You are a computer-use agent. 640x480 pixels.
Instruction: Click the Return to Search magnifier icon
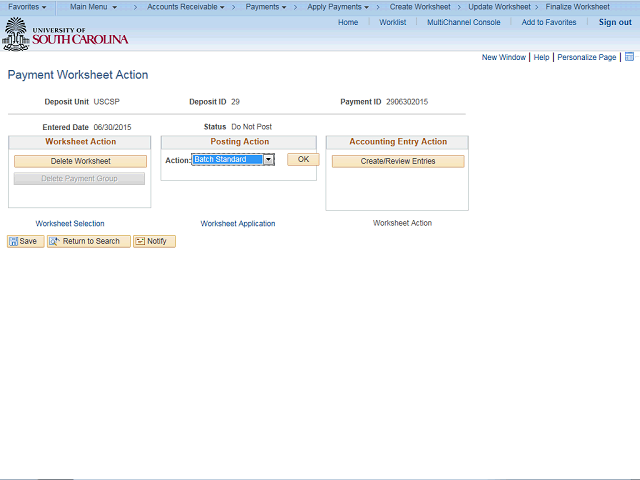[x=54, y=241]
